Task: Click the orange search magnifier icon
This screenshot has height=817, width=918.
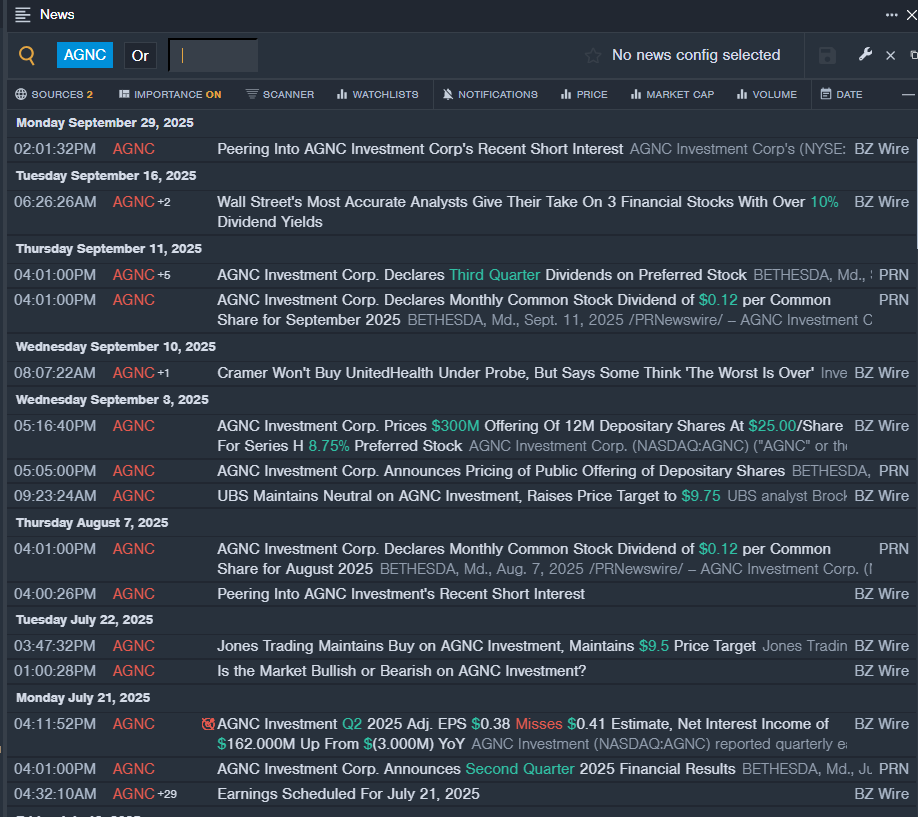Action: [27, 56]
